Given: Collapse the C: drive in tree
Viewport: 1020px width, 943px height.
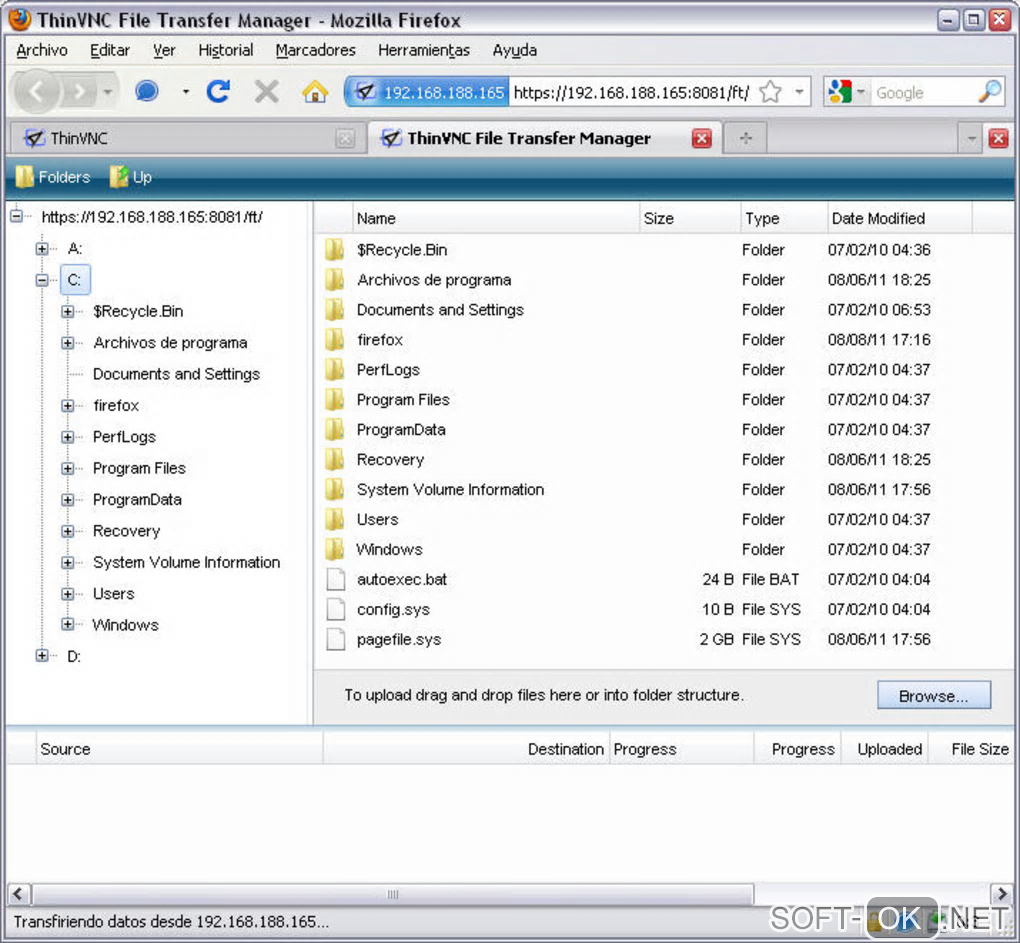Looking at the screenshot, I should coord(42,280).
